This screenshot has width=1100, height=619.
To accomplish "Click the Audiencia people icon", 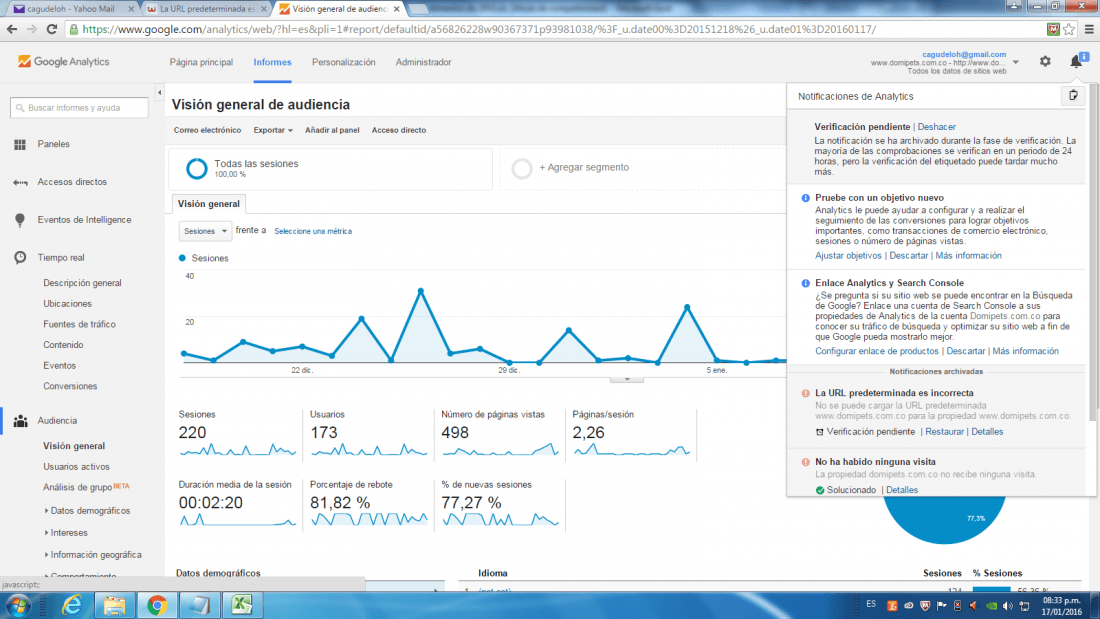I will click(20, 420).
